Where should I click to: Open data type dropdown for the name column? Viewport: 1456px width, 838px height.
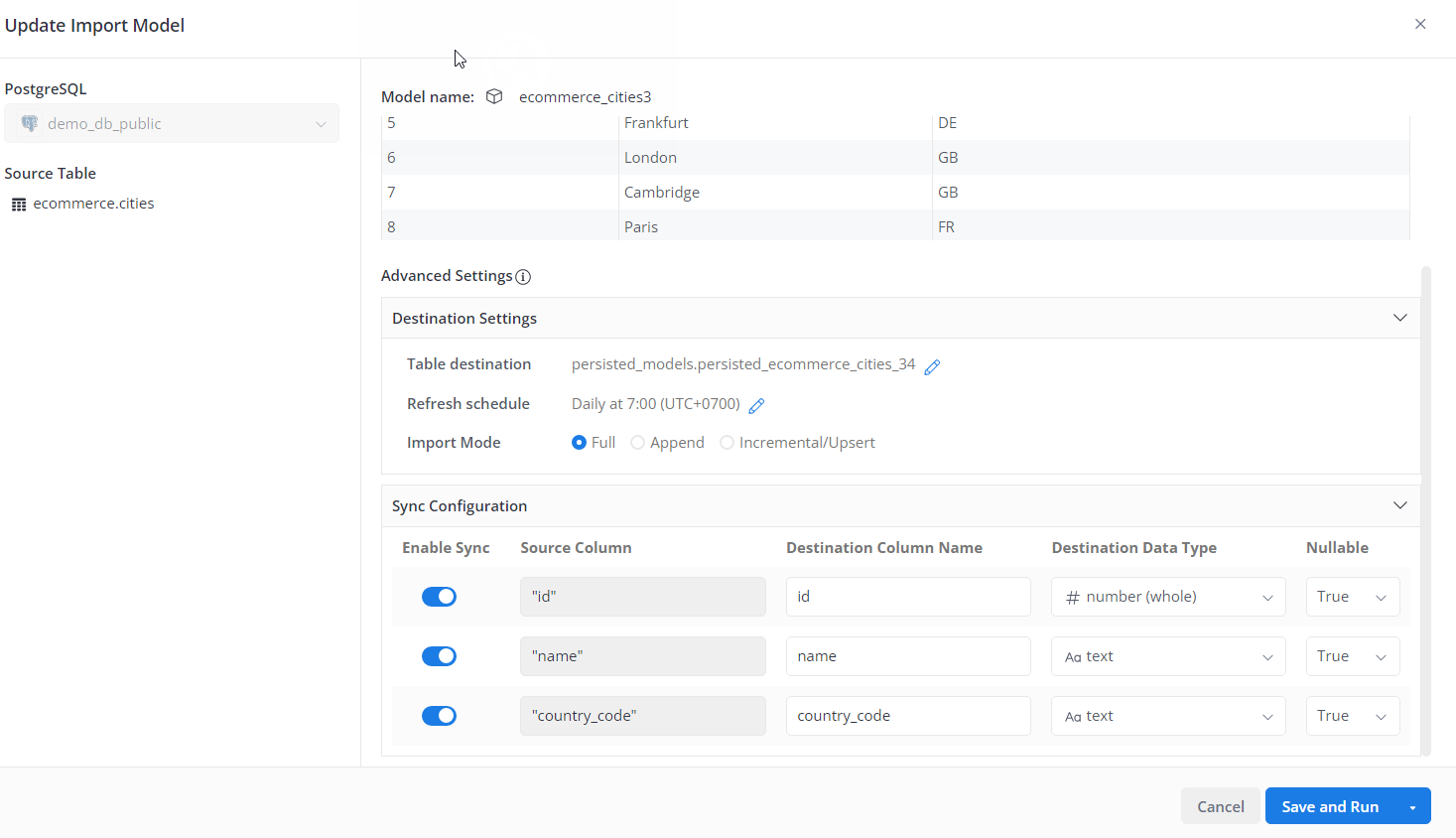click(1168, 656)
